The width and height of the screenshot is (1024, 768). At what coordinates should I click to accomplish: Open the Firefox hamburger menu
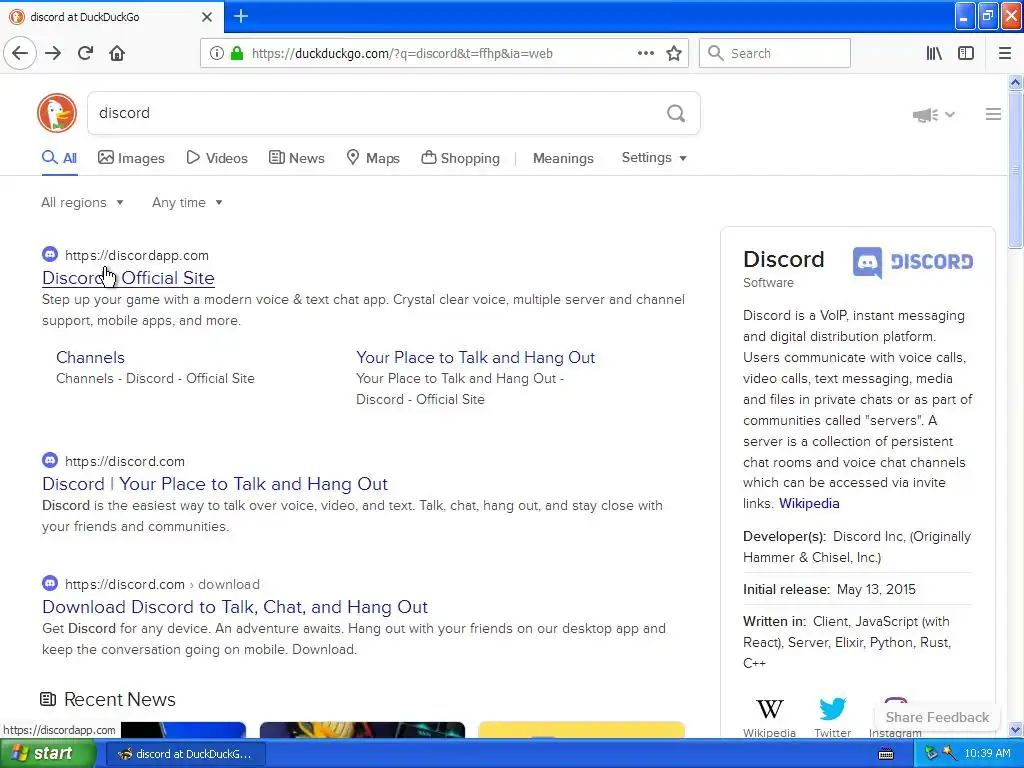tap(1005, 53)
